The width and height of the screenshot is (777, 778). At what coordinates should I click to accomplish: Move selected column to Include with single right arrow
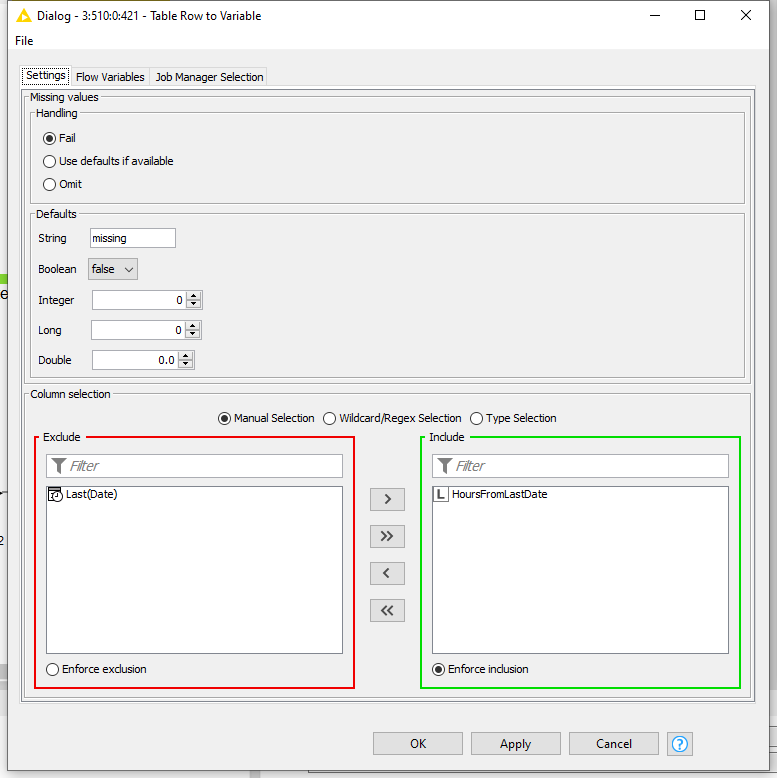387,498
